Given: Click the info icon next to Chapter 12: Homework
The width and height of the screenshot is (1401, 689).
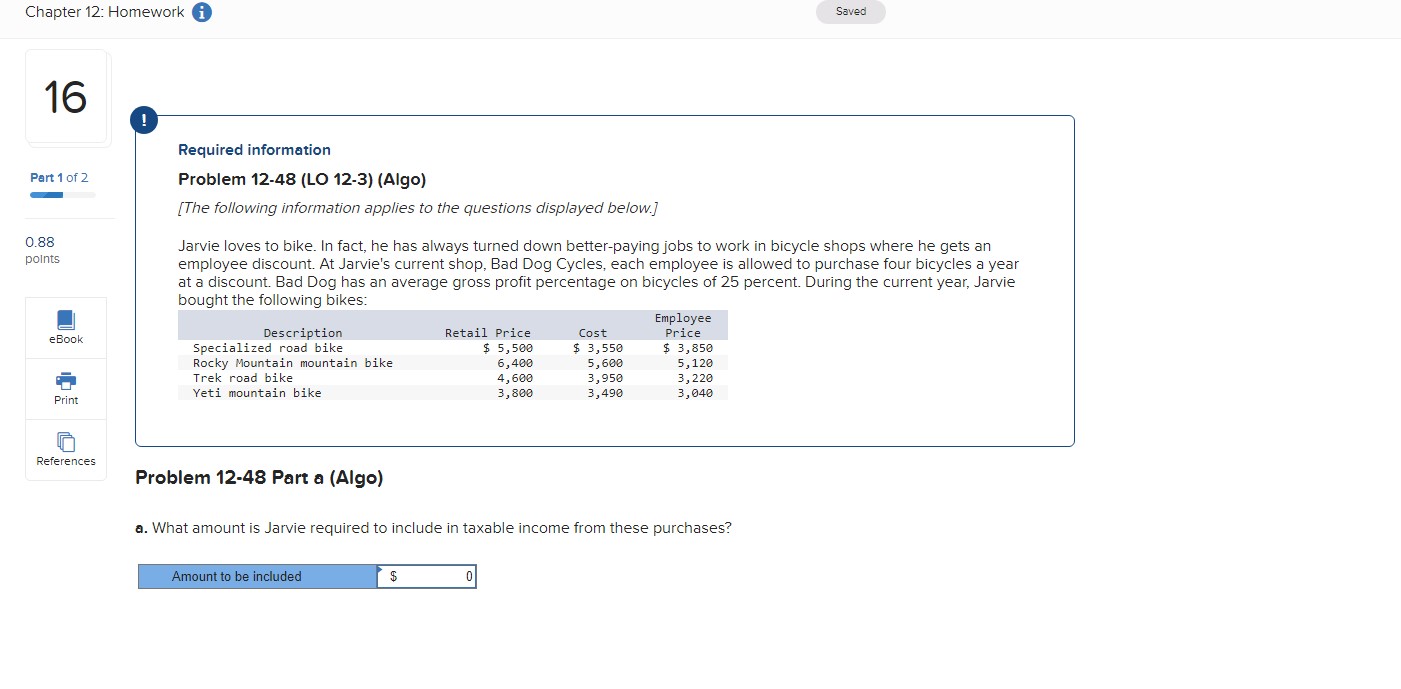Looking at the screenshot, I should [x=201, y=13].
